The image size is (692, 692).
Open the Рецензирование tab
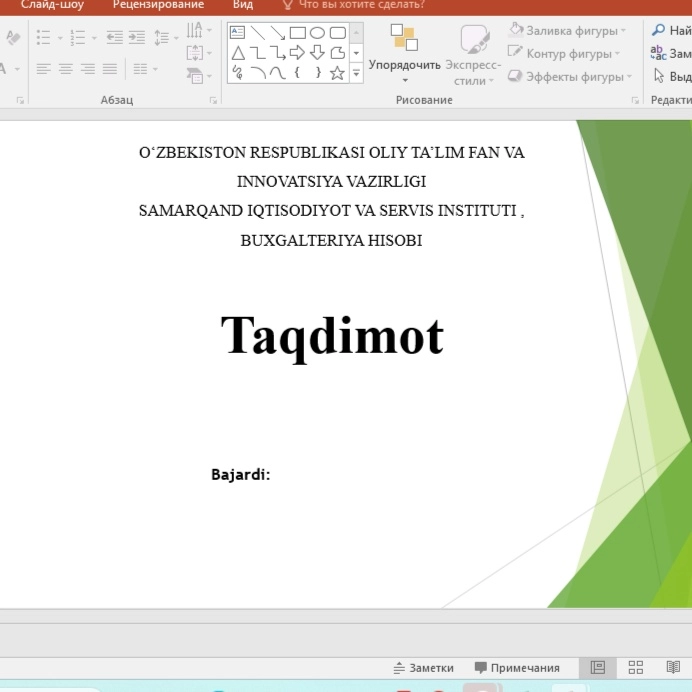pos(158,5)
